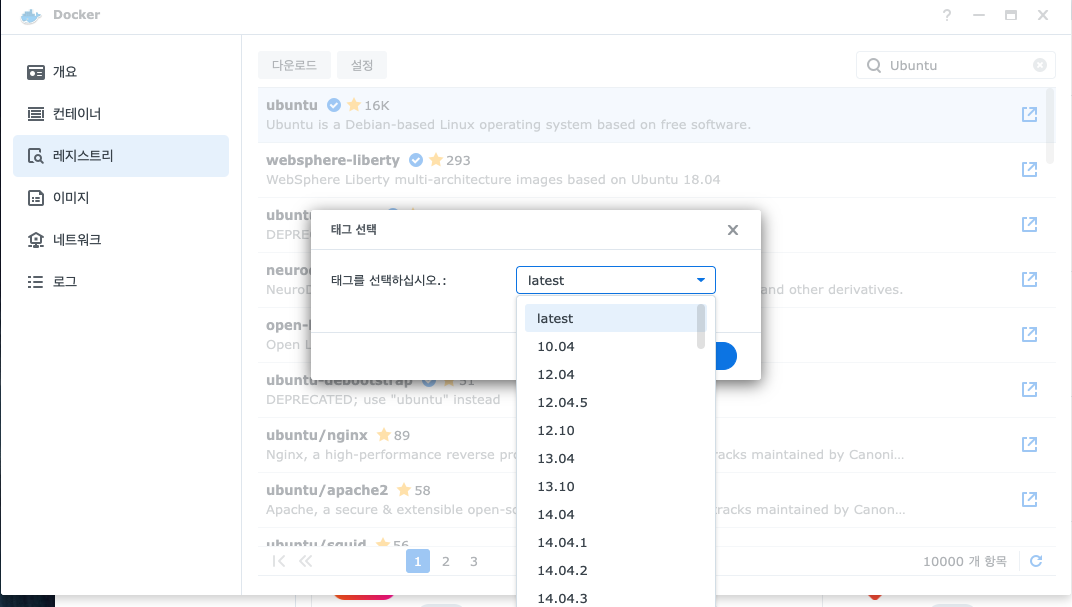This screenshot has width=1072, height=607.
Task: Click the 네트워크 house icon
Action: (36, 240)
